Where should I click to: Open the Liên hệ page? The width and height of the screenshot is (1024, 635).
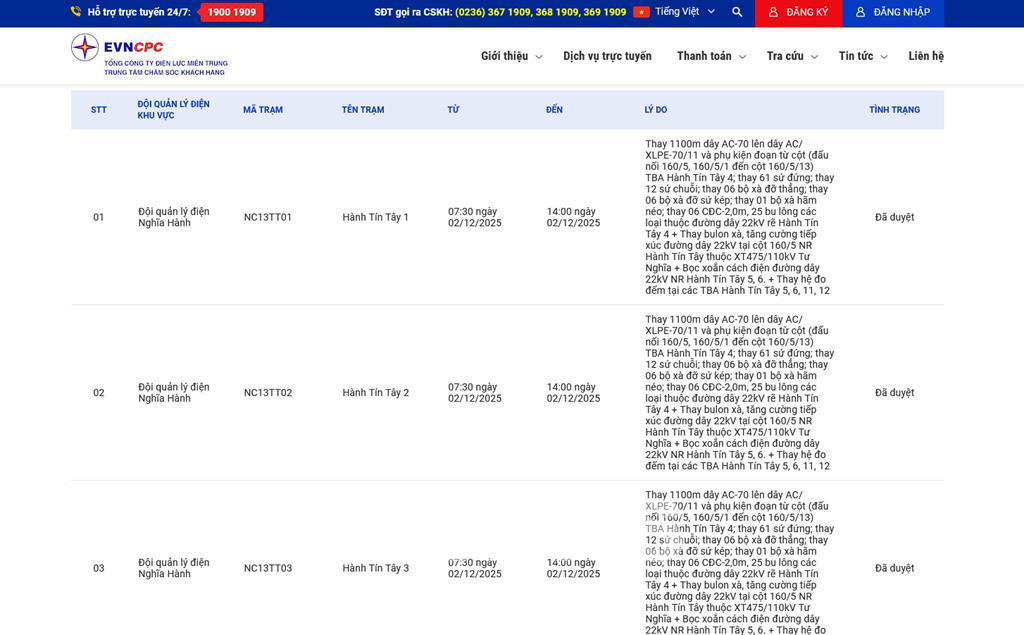[925, 56]
